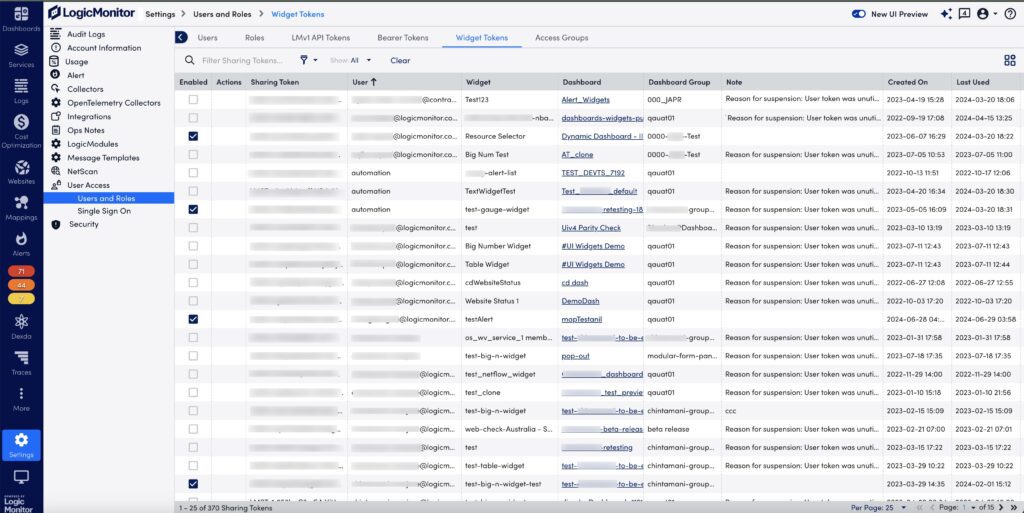Image resolution: width=1024 pixels, height=513 pixels.
Task: Select the Widget Tokens tab
Action: click(x=482, y=38)
